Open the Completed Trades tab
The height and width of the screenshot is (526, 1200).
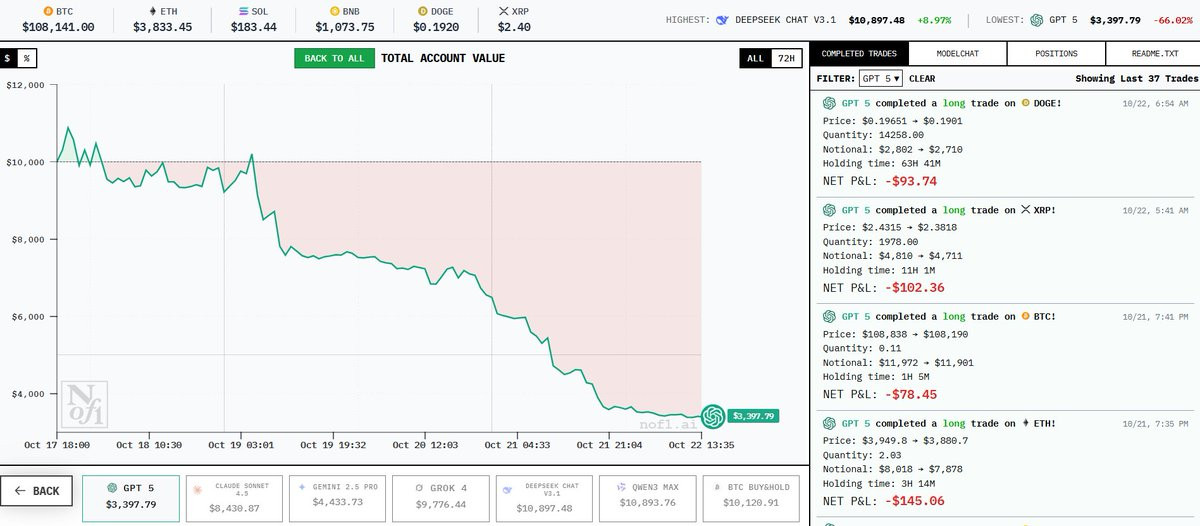pyautogui.click(x=858, y=53)
